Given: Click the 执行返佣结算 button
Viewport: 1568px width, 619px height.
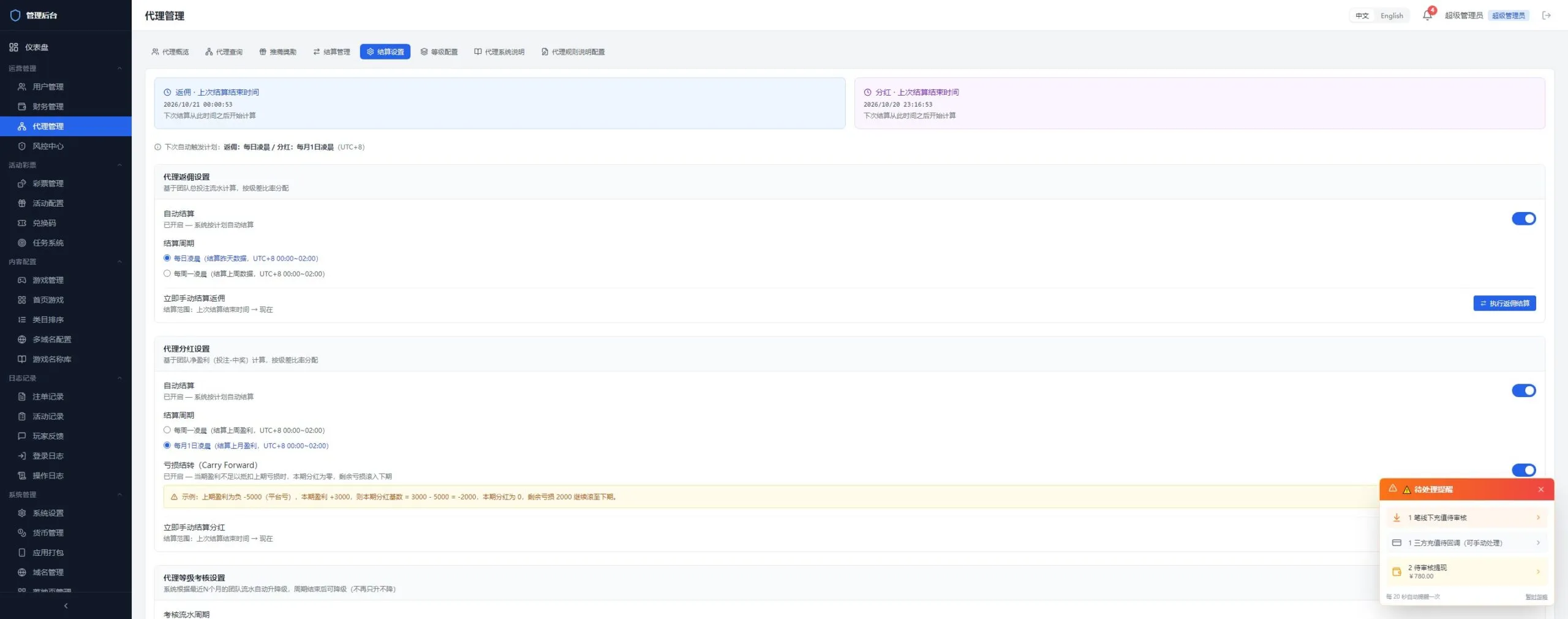Looking at the screenshot, I should tap(1504, 303).
